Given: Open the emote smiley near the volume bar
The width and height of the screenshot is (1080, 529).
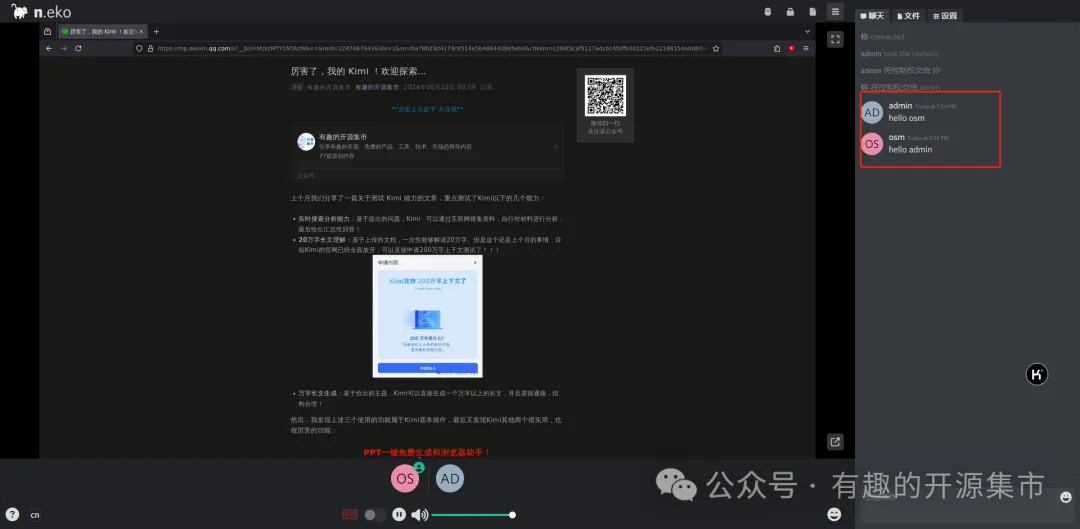Looking at the screenshot, I should pos(834,514).
